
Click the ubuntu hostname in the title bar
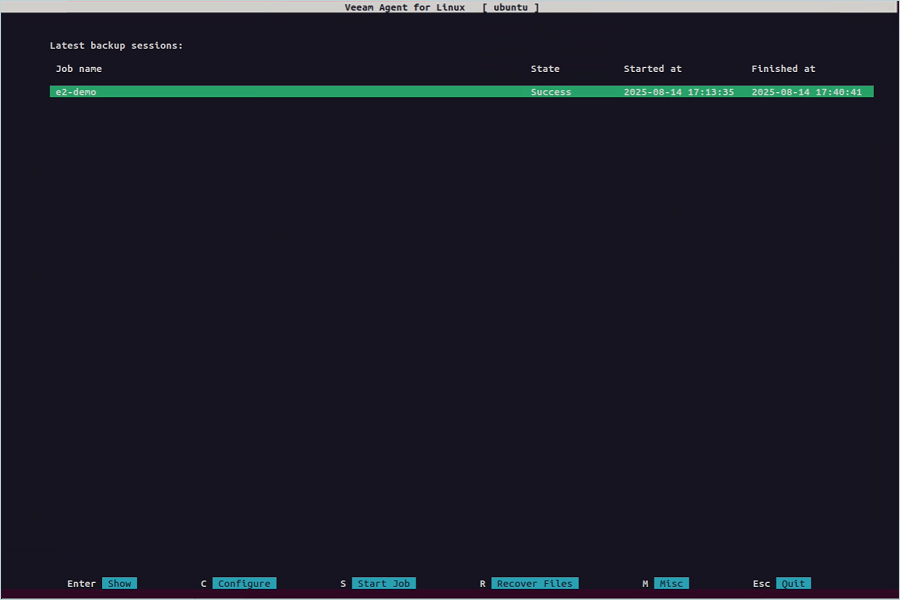point(510,7)
